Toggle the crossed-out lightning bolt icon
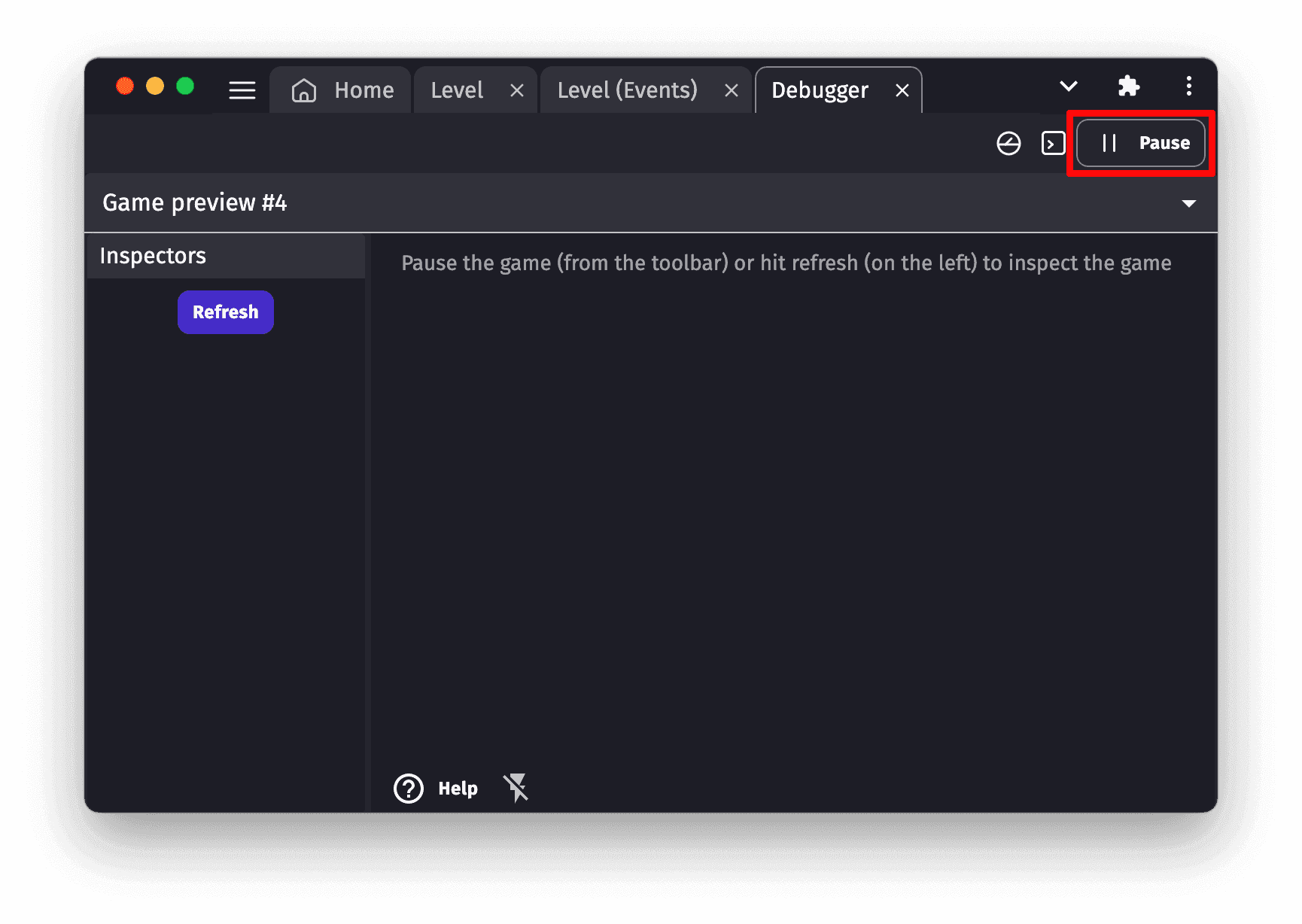Image resolution: width=1302 pixels, height=924 pixels. coord(516,788)
